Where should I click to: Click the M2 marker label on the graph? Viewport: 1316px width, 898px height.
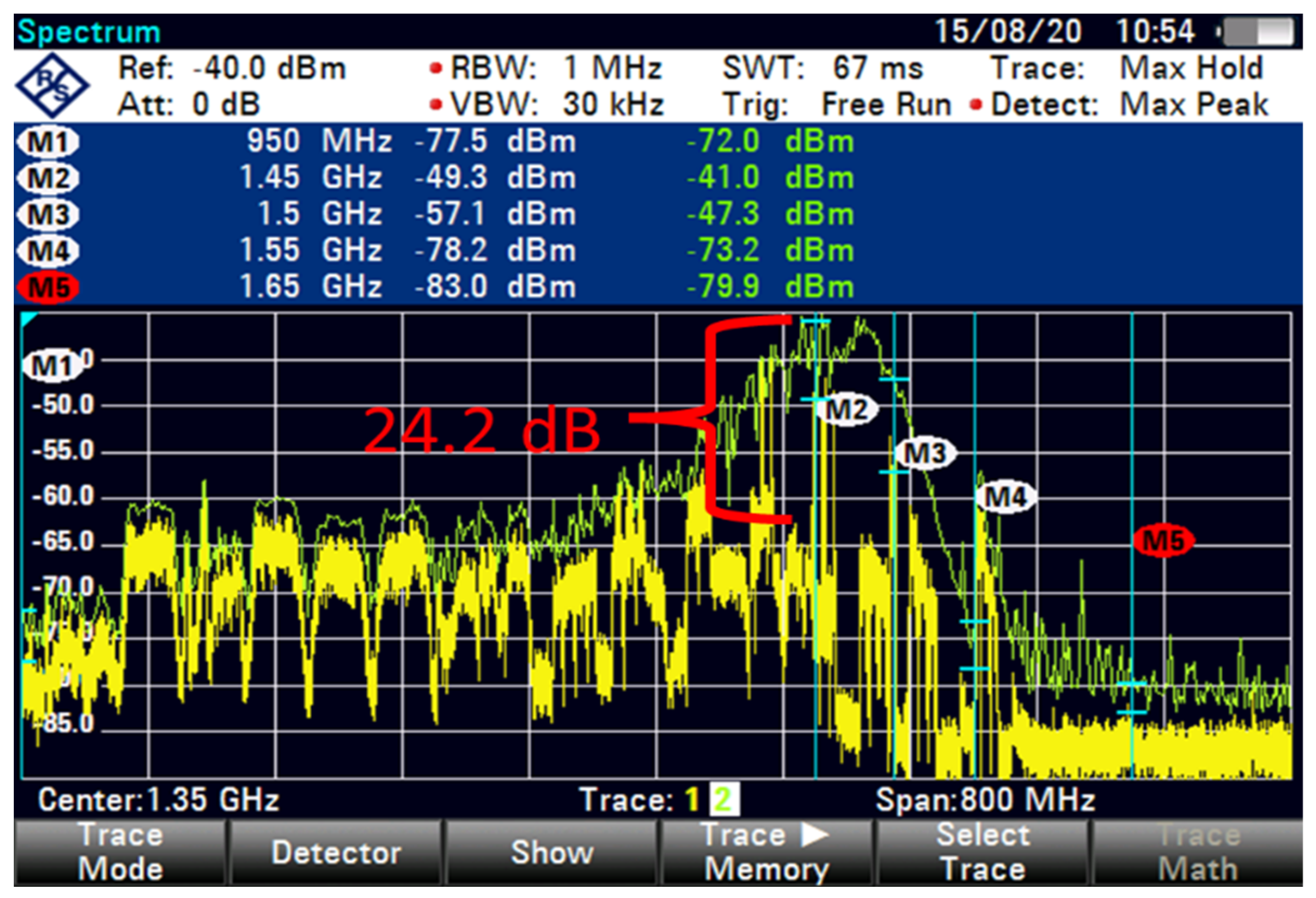tap(846, 409)
